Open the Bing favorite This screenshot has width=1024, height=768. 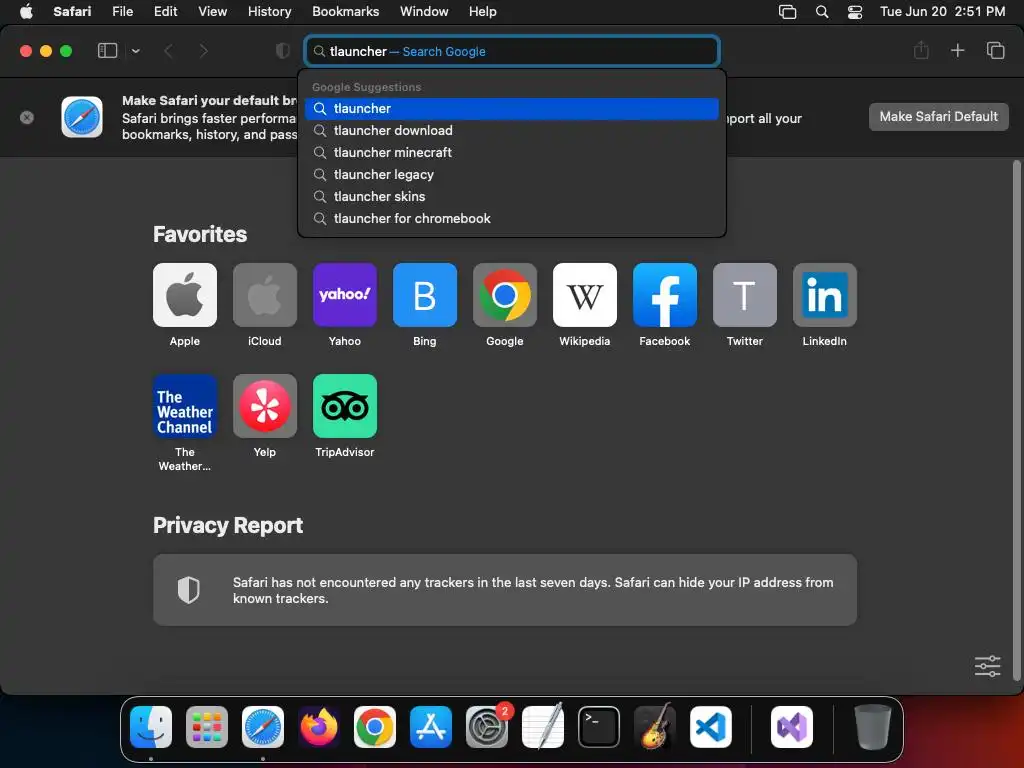coord(424,295)
